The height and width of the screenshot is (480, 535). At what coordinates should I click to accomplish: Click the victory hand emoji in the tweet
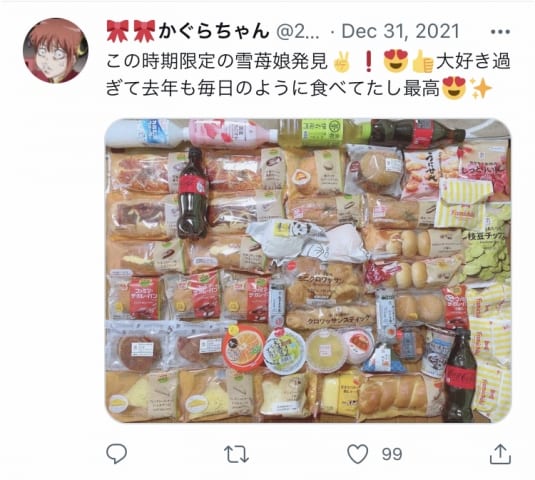341,62
